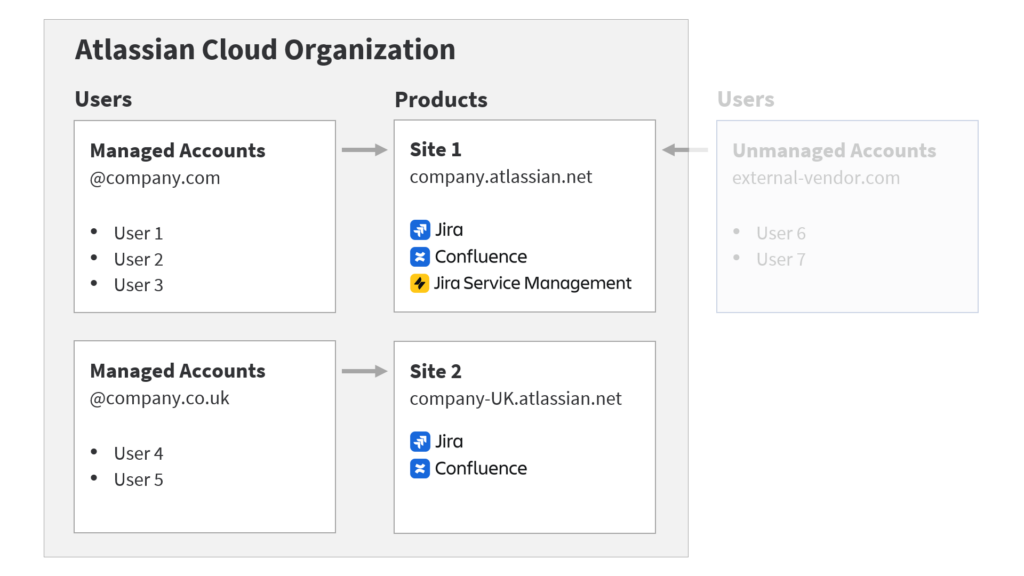The height and width of the screenshot is (576, 1024).
Task: Select User 5 in the @company.co.uk list
Action: click(x=138, y=480)
